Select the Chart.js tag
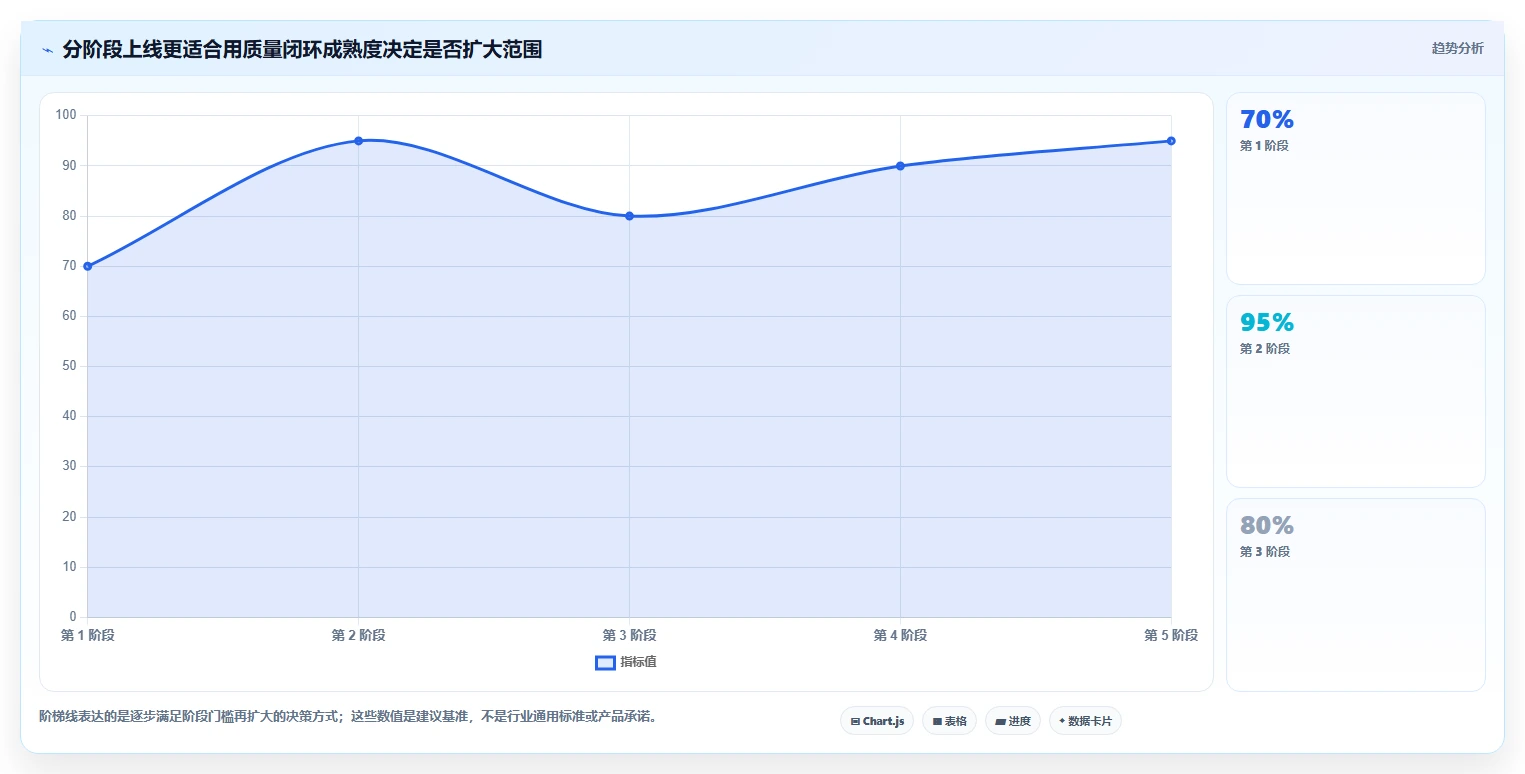 877,721
